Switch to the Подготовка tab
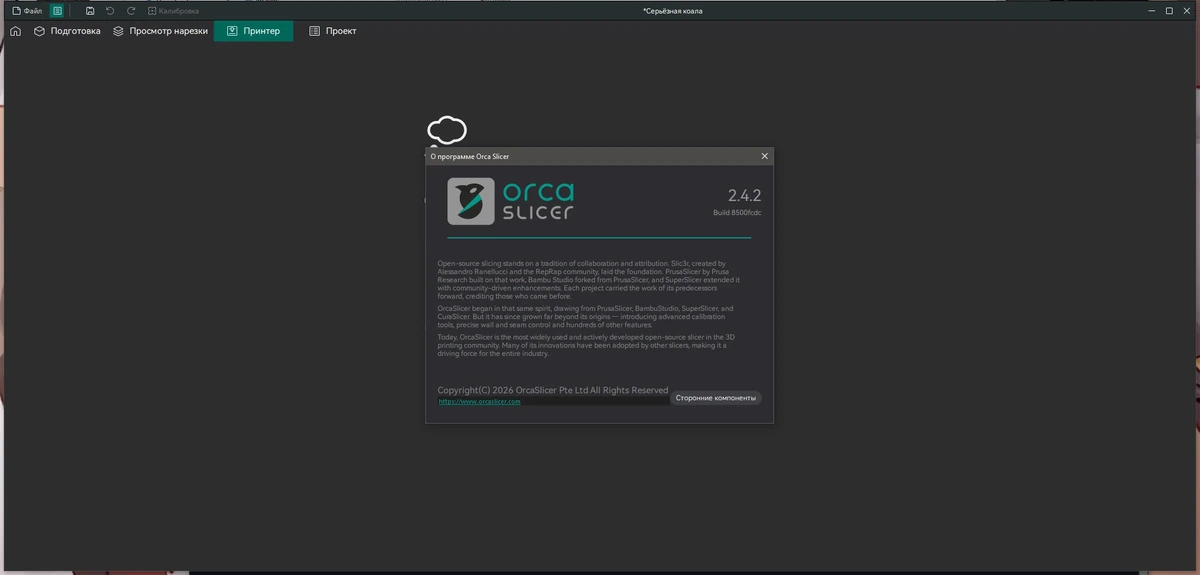The width and height of the screenshot is (1200, 575). point(67,31)
